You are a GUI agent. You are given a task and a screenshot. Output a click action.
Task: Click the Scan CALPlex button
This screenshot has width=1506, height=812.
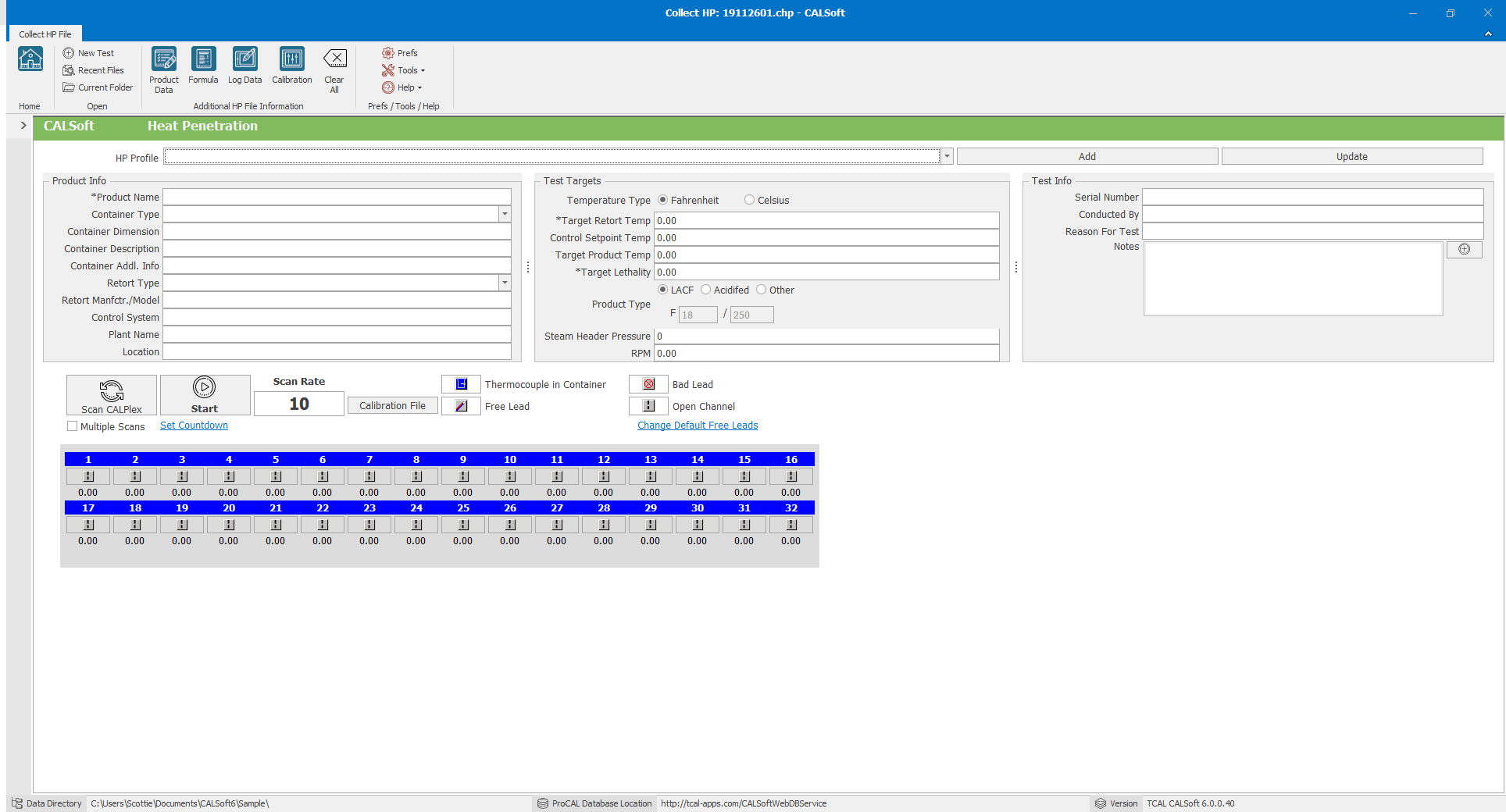(112, 395)
